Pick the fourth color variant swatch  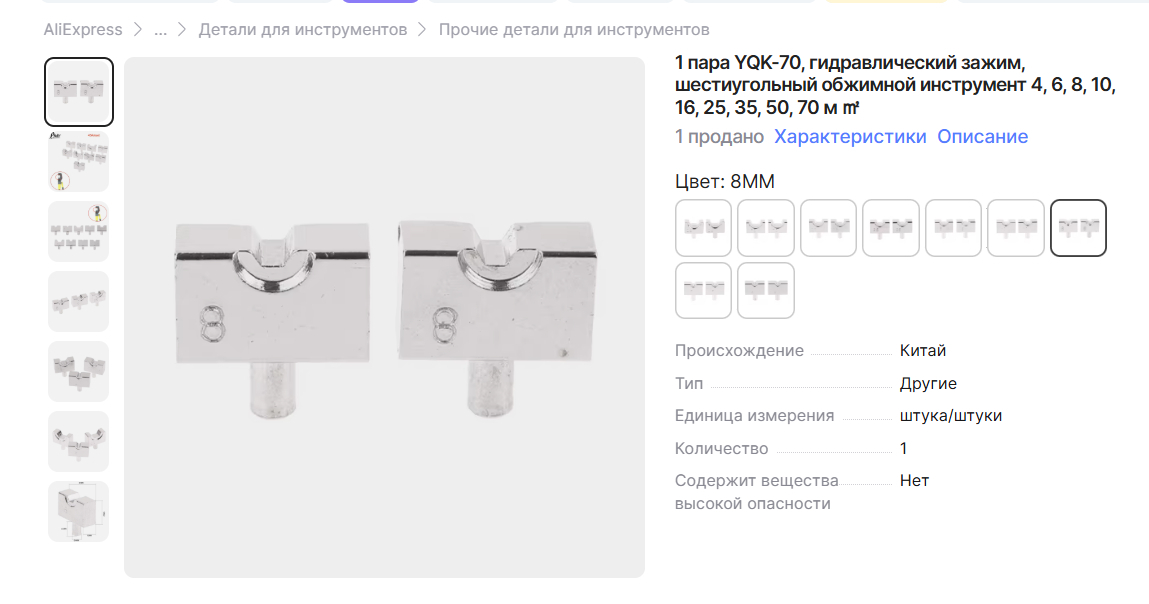[891, 228]
